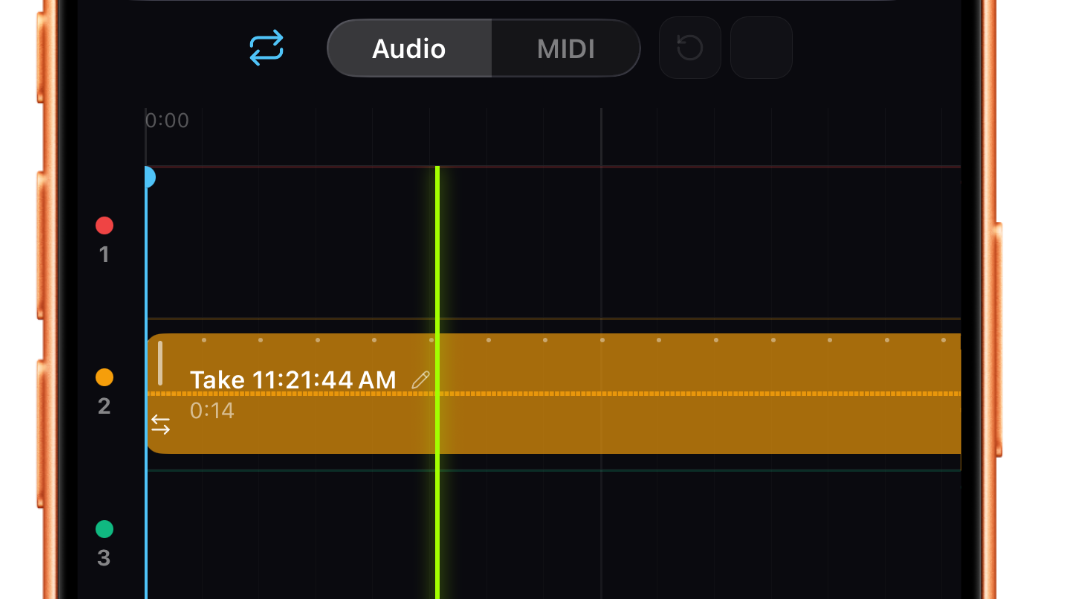Click the track number 1 label
This screenshot has width=1076, height=599.
[x=104, y=255]
